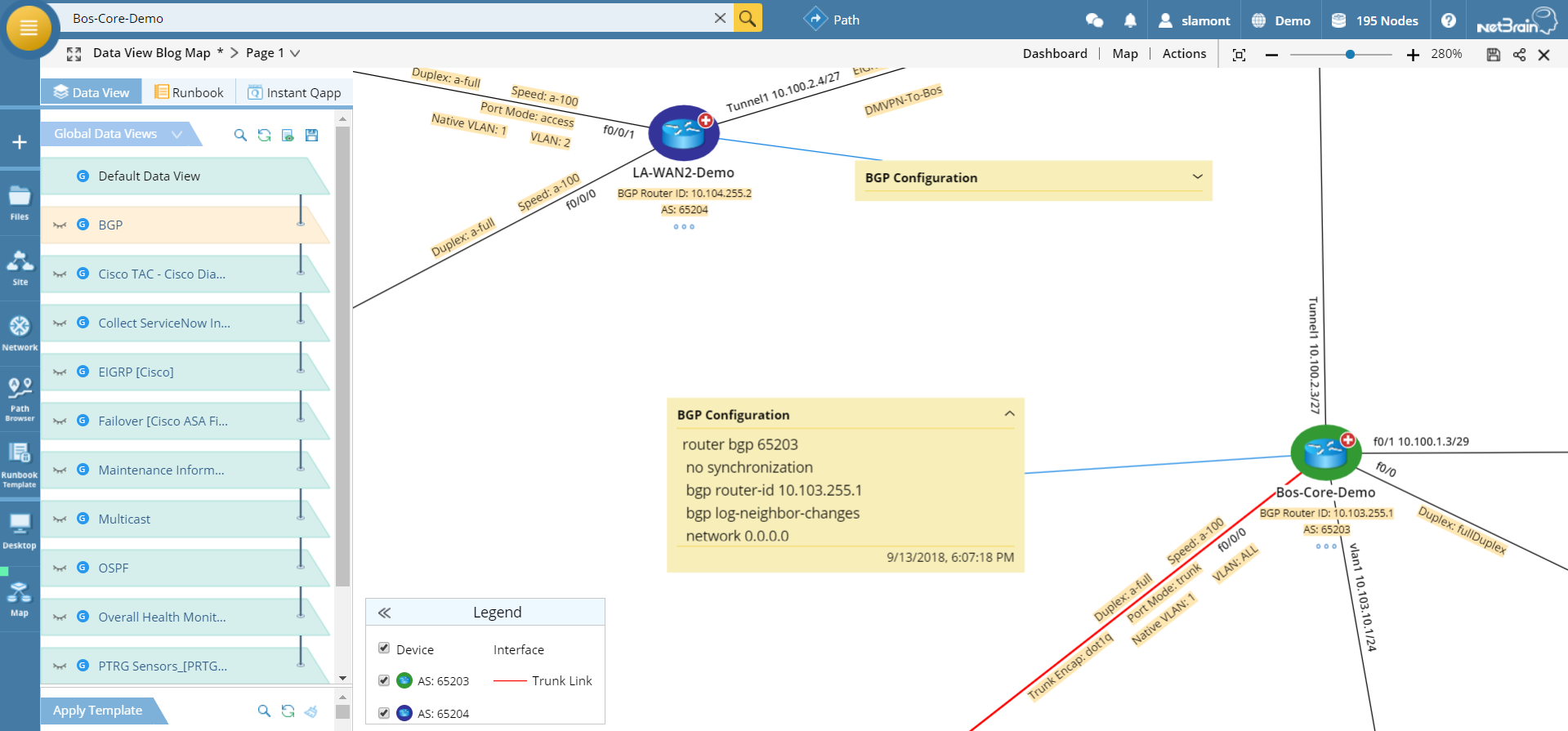Open the main hamburger menu
1568x731 pixels.
coord(29,29)
